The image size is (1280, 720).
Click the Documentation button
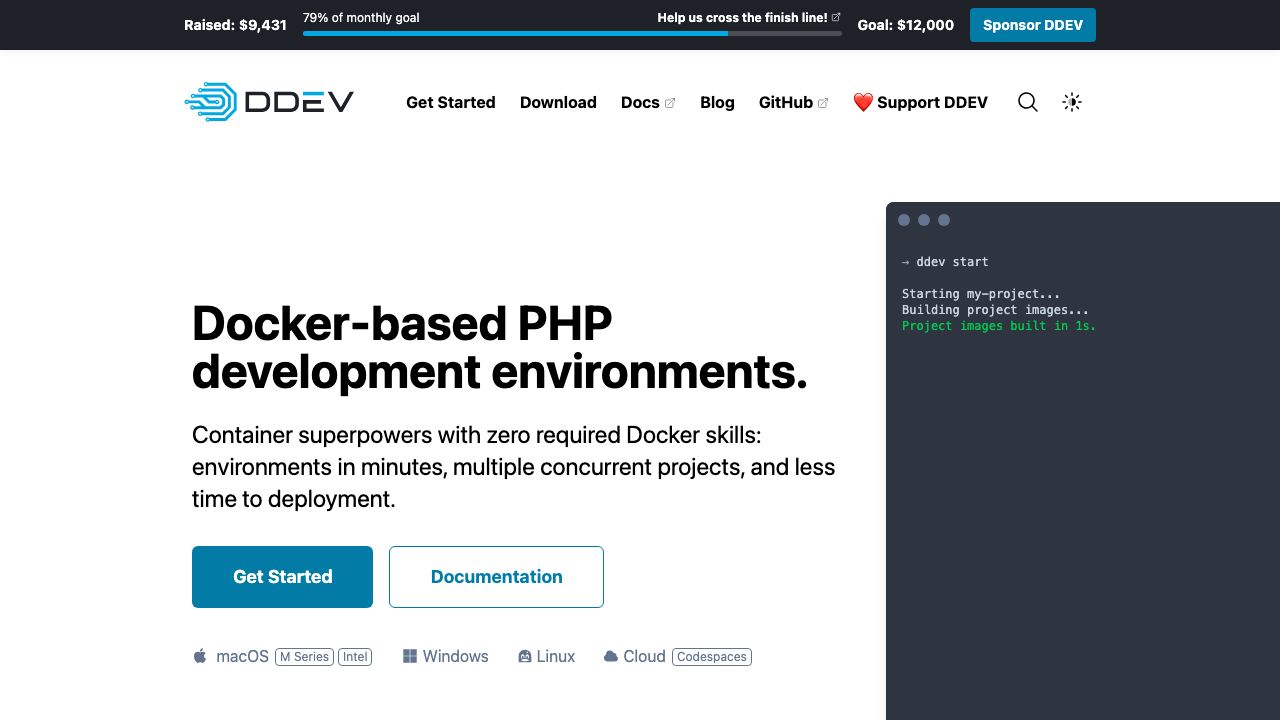click(x=496, y=577)
